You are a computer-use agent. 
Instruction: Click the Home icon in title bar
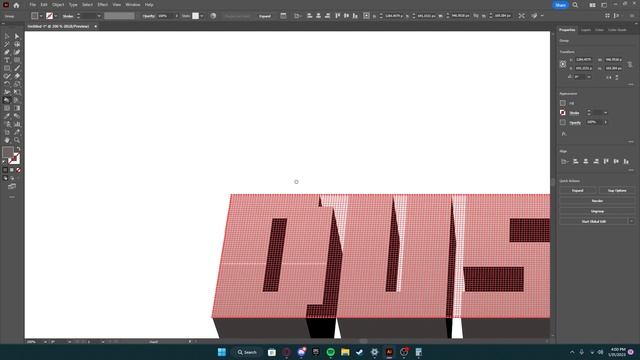pyautogui.click(x=16, y=5)
